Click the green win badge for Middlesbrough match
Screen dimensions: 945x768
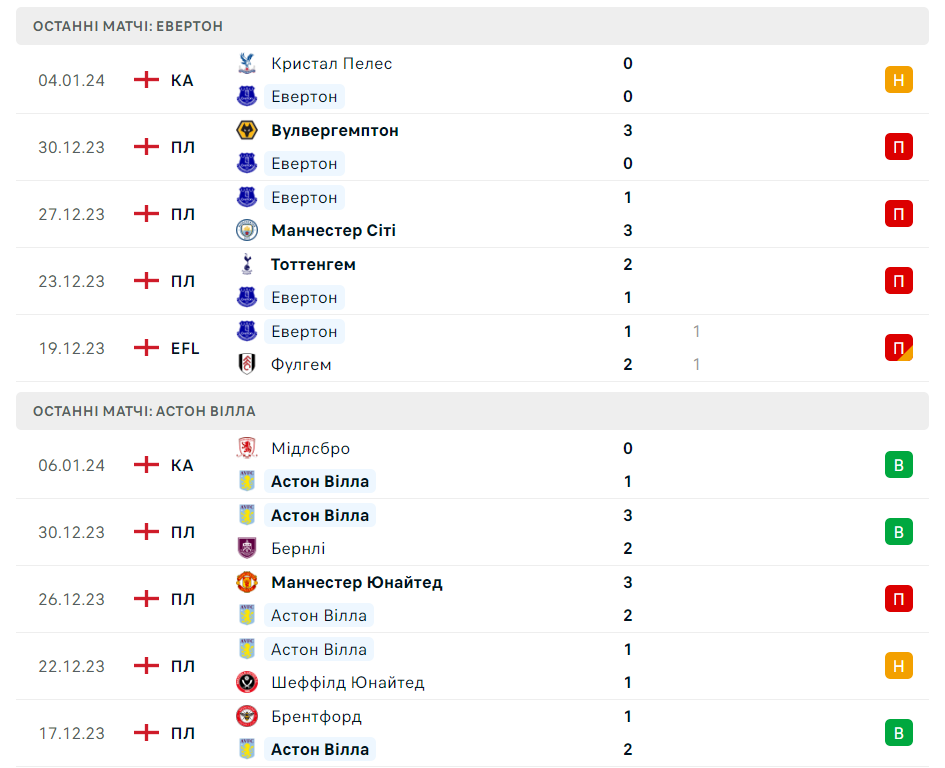pos(898,465)
